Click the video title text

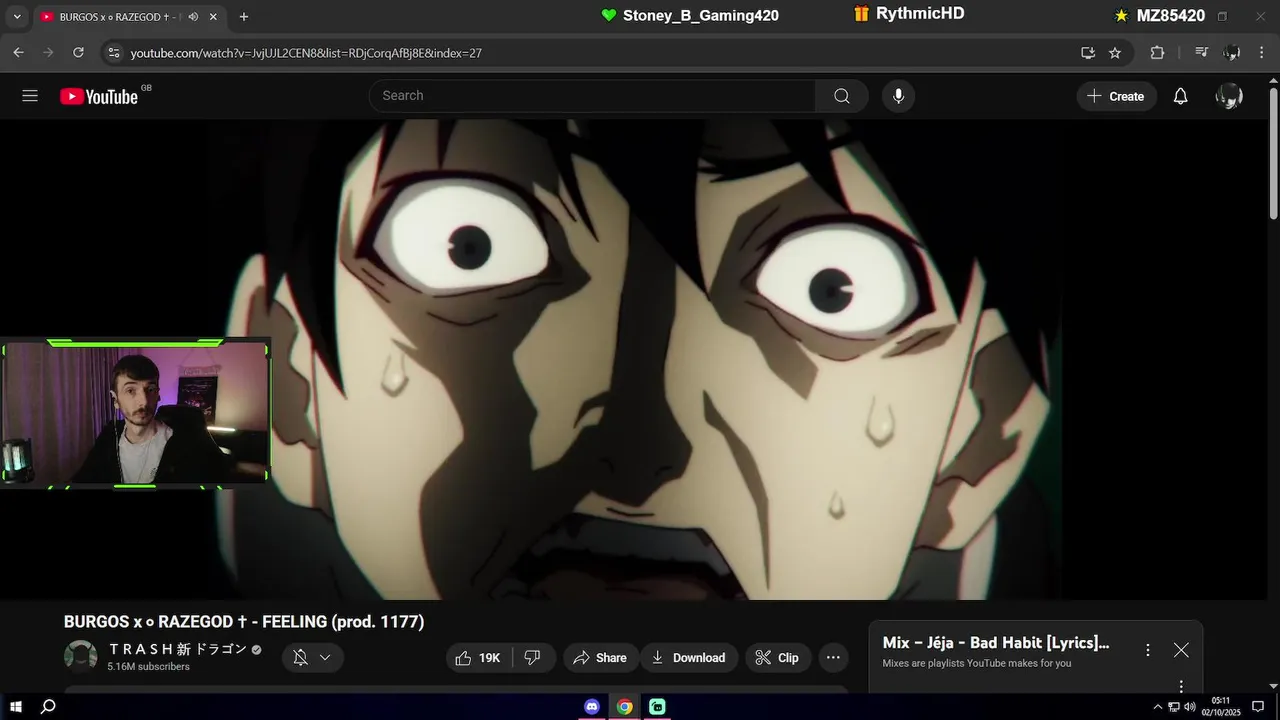point(244,622)
